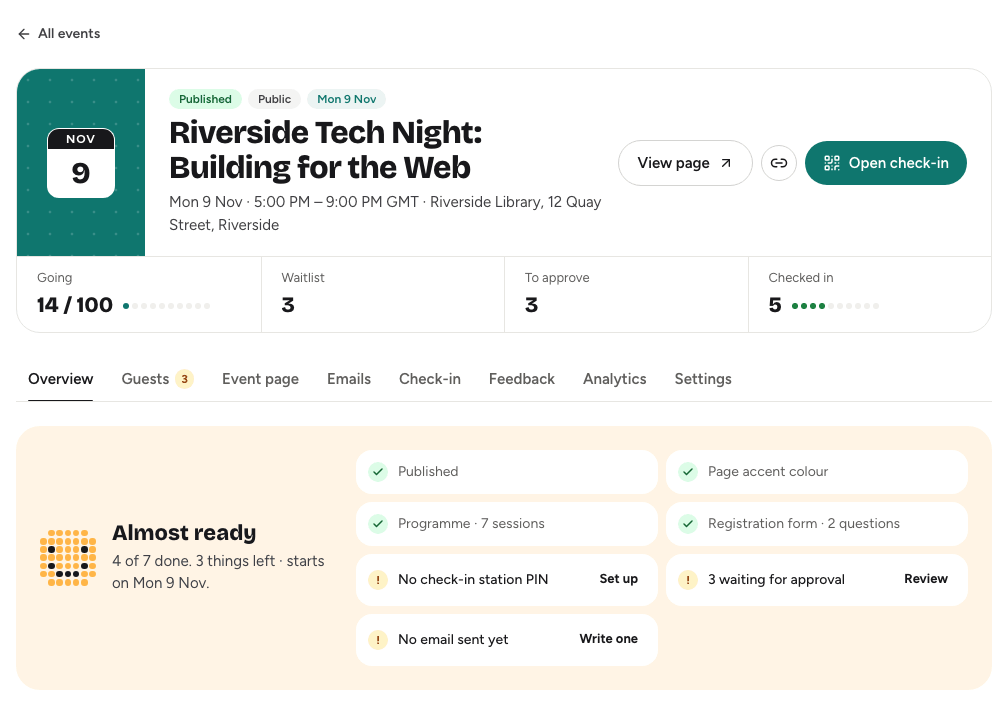This screenshot has width=1008, height=706.
Task: Click the NOV 9 calendar icon
Action: [x=81, y=163]
